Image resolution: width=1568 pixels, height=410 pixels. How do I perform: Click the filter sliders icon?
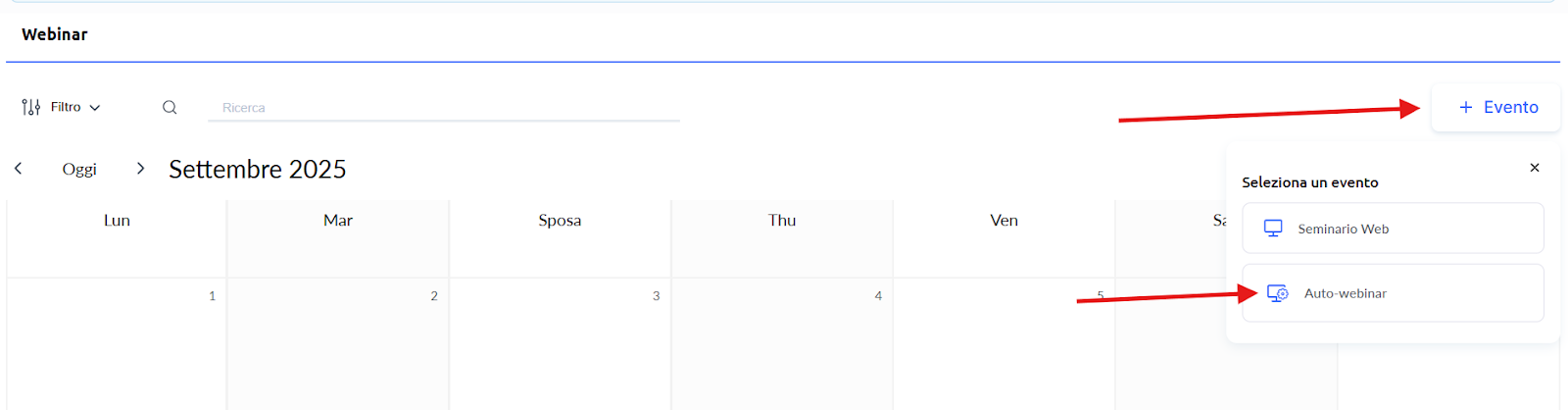[31, 107]
